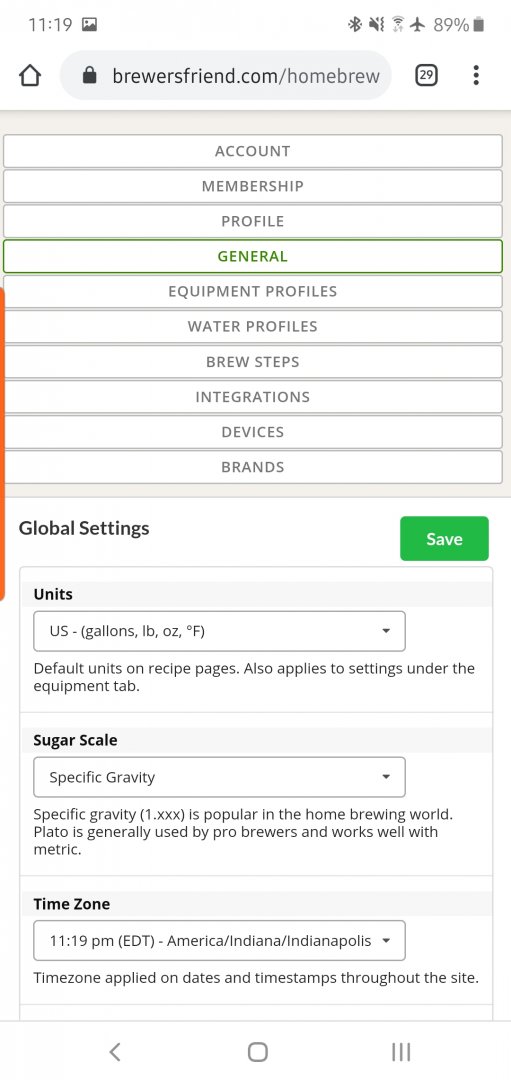Switch to the ACCOUNT tab
The image size is (511, 1080).
(x=253, y=151)
